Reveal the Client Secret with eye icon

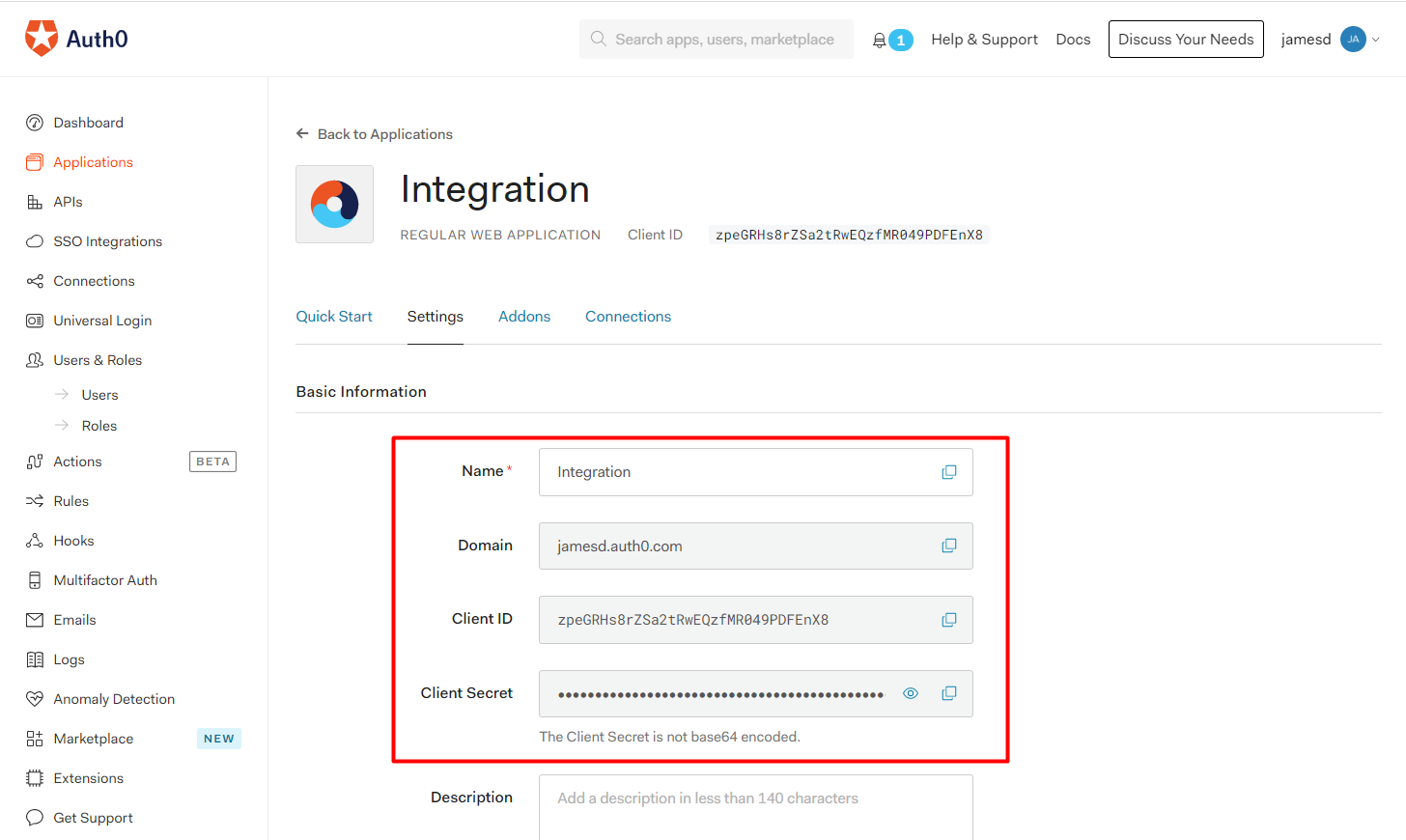tap(911, 693)
